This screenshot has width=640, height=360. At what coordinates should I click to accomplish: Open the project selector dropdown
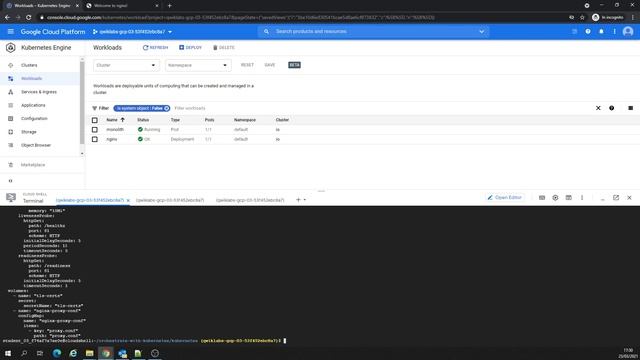pos(132,31)
